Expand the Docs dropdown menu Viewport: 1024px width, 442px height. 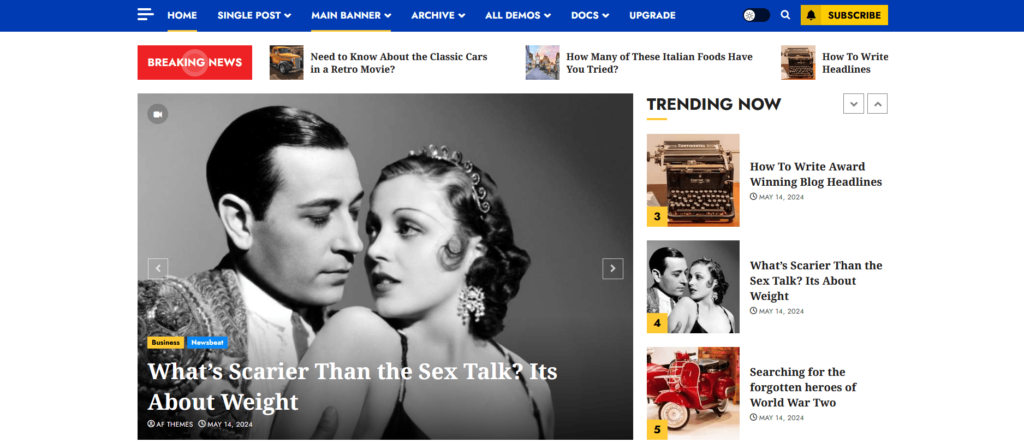click(590, 15)
